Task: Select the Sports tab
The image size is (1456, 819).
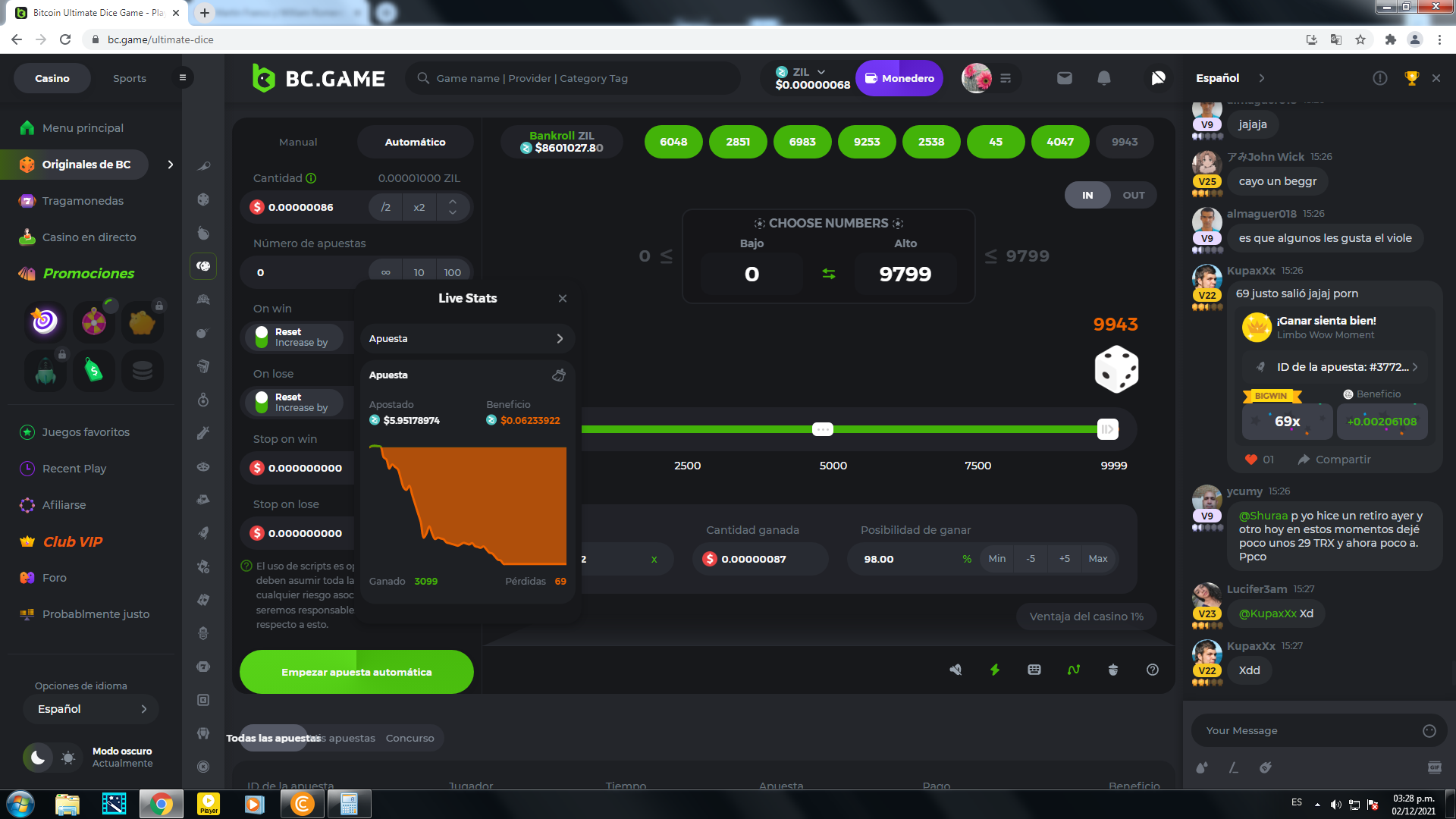Action: pos(130,78)
